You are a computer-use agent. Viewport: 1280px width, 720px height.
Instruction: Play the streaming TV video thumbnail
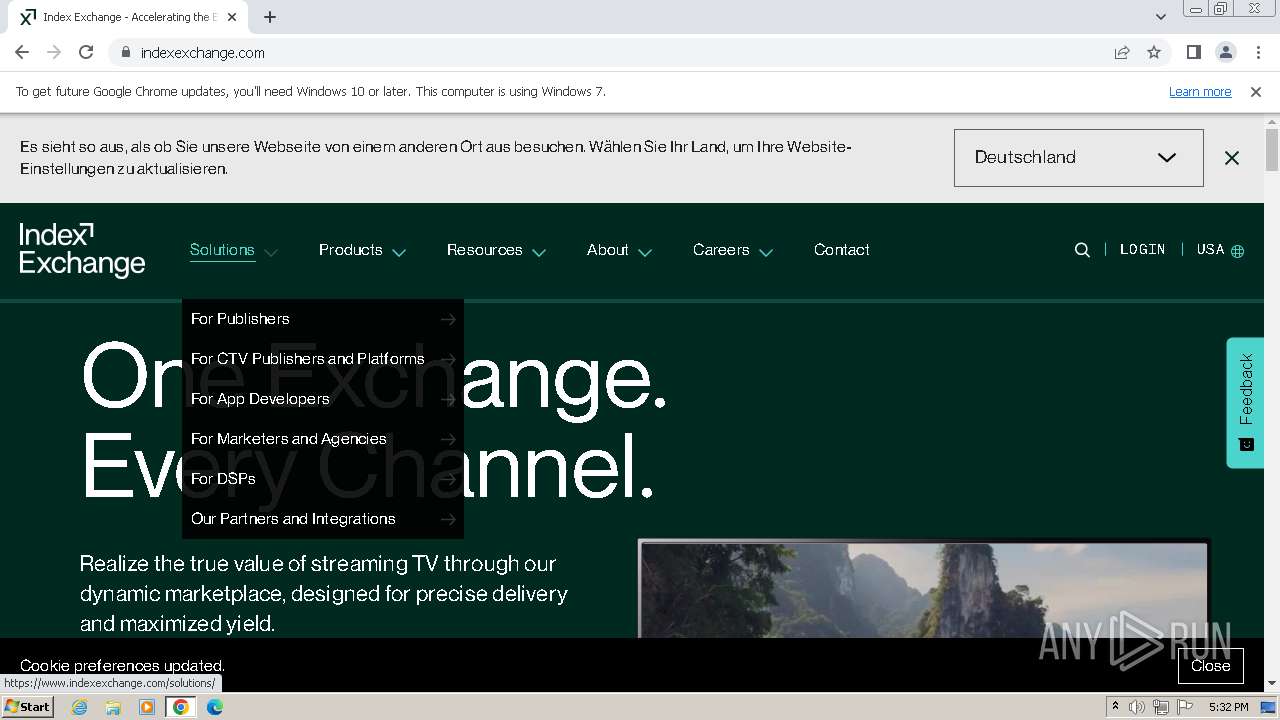pyautogui.click(x=924, y=590)
